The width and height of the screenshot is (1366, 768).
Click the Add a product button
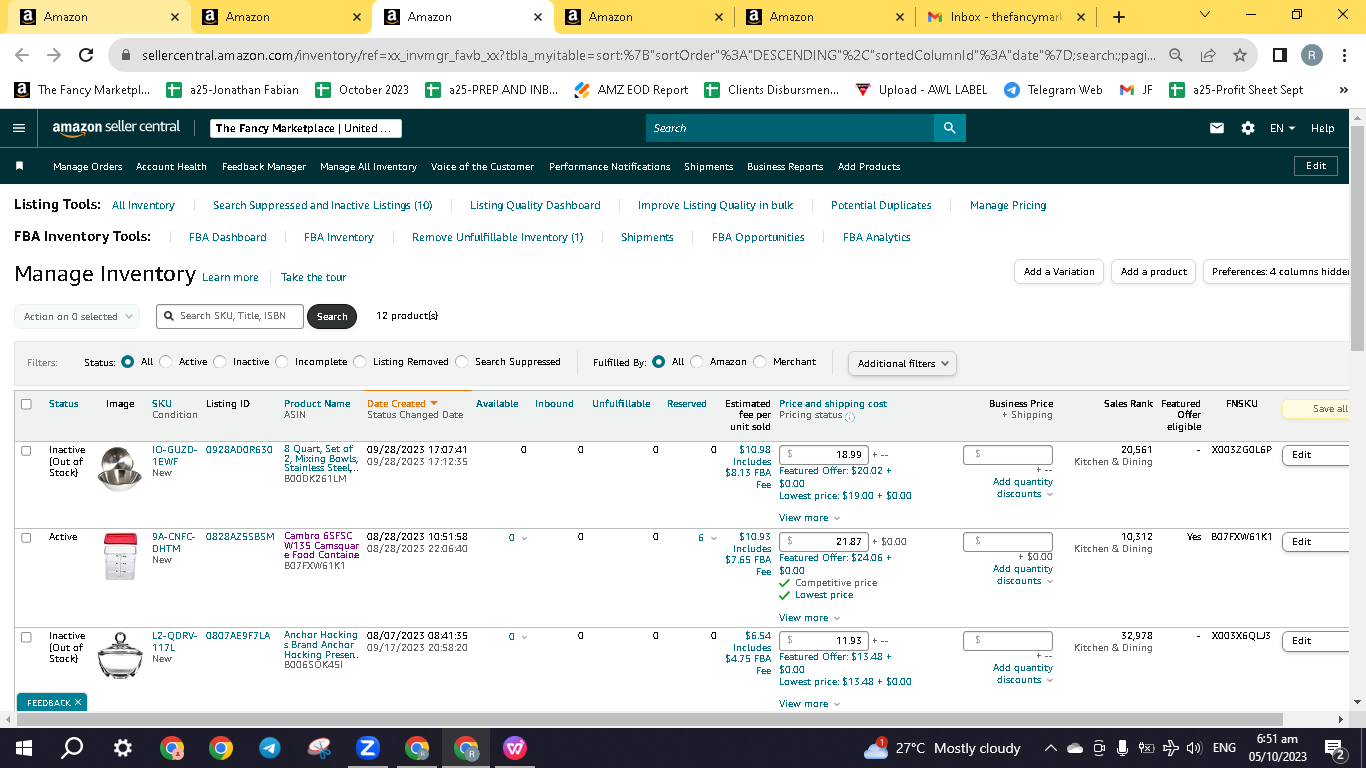click(x=1153, y=271)
